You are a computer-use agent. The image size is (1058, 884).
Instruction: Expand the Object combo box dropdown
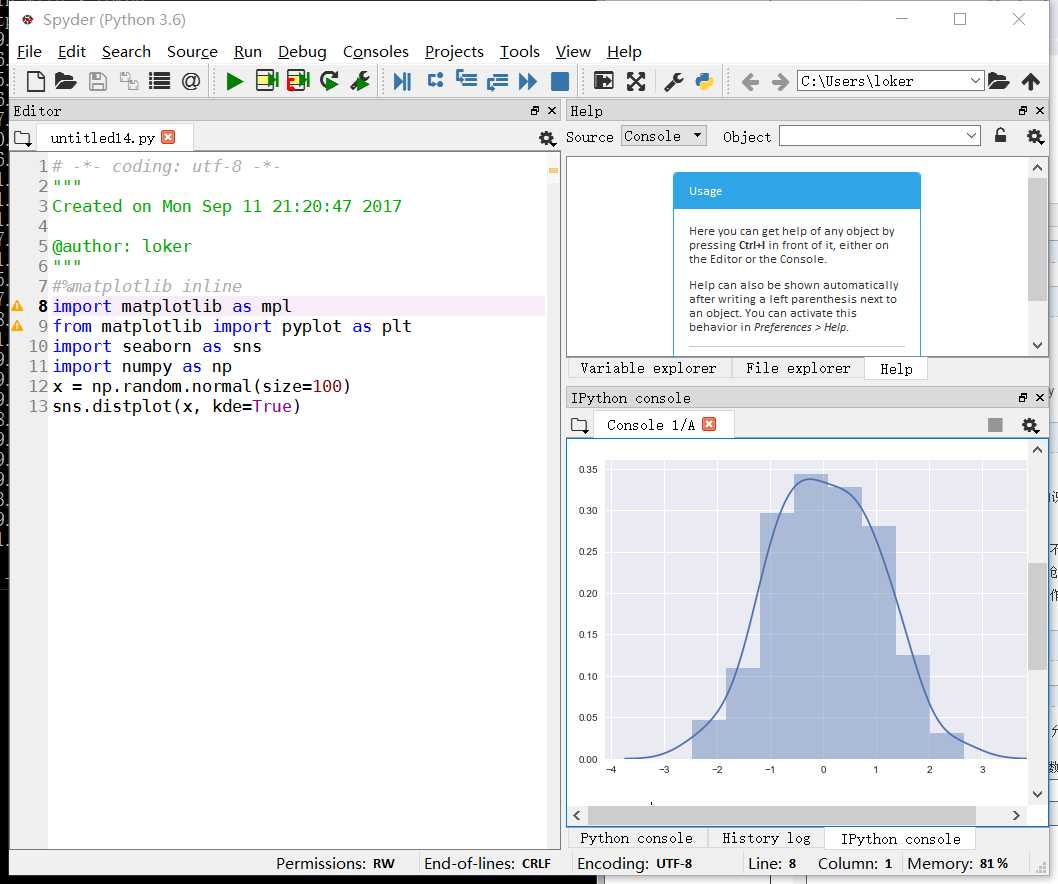[971, 136]
